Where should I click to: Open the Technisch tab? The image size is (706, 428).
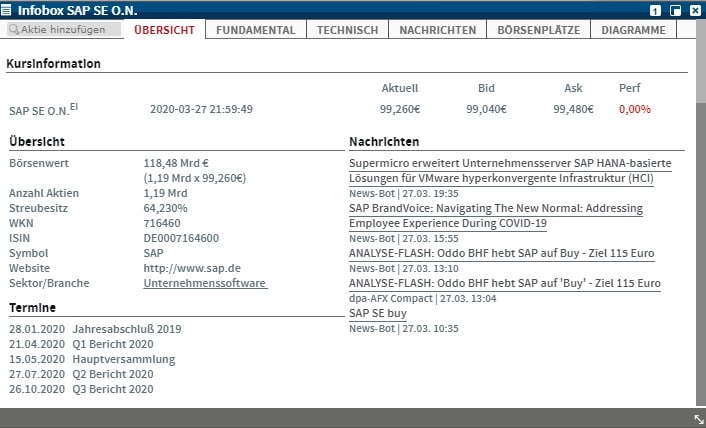(x=347, y=30)
